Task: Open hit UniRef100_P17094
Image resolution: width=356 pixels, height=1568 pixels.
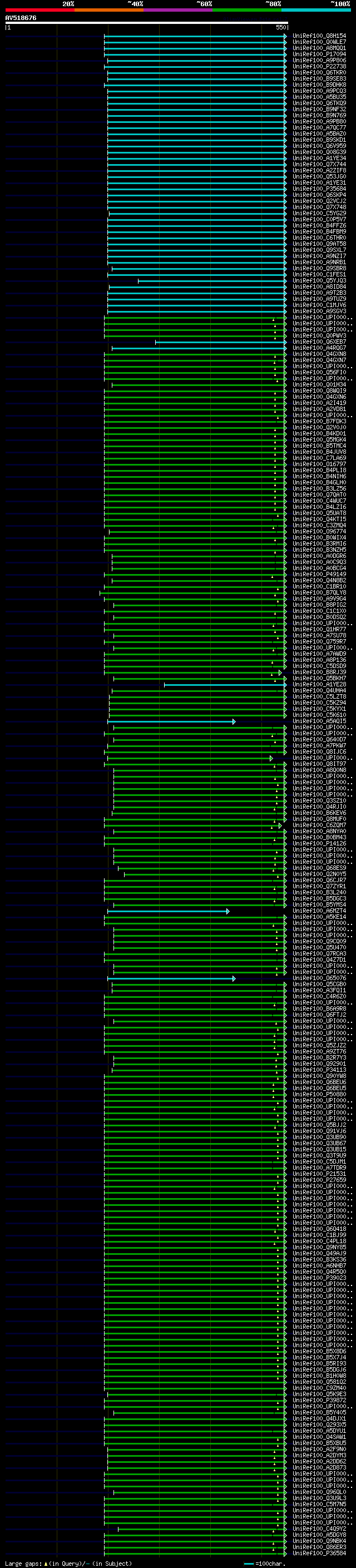Action: (319, 54)
